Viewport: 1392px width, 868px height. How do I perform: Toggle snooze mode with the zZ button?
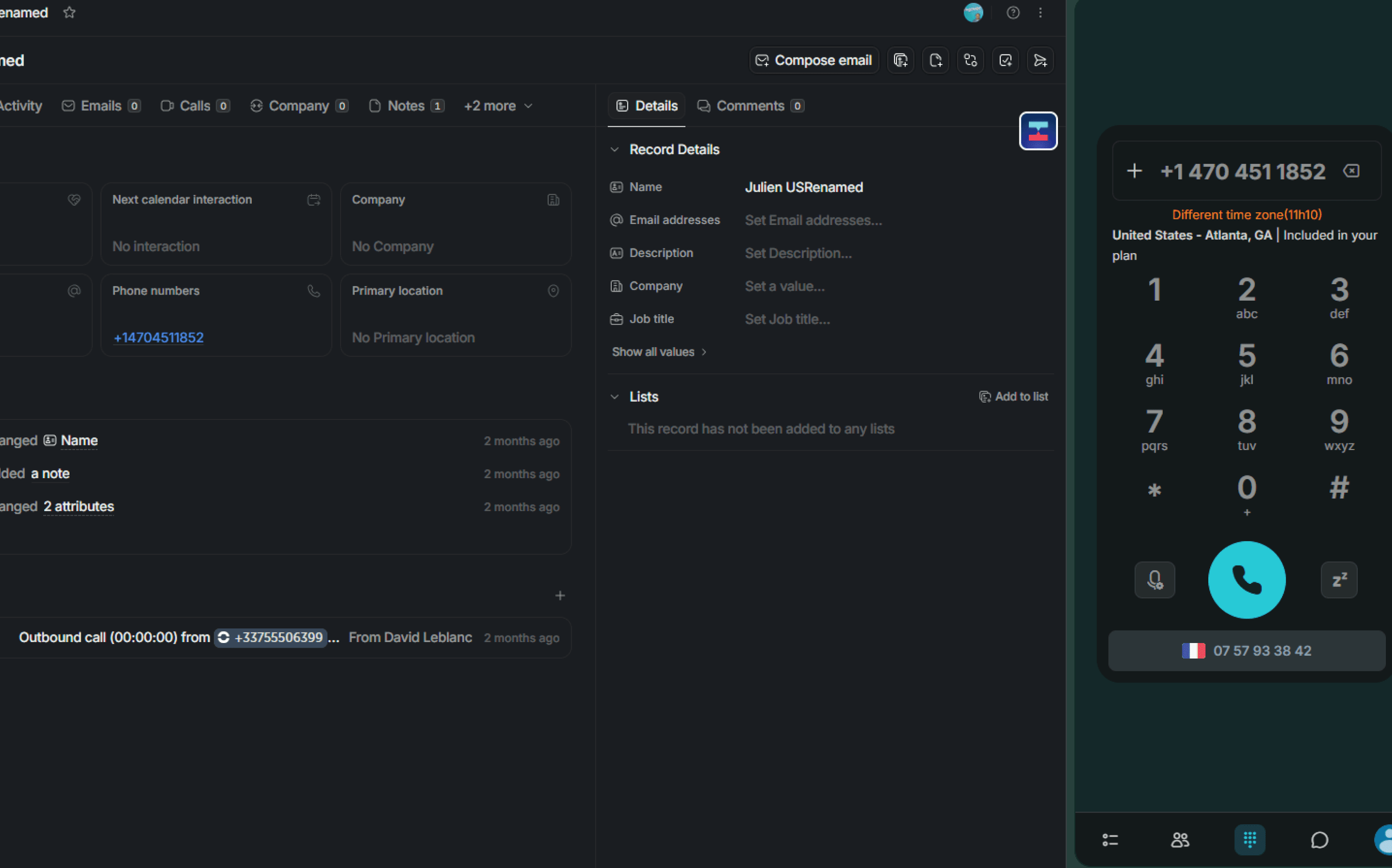point(1338,580)
